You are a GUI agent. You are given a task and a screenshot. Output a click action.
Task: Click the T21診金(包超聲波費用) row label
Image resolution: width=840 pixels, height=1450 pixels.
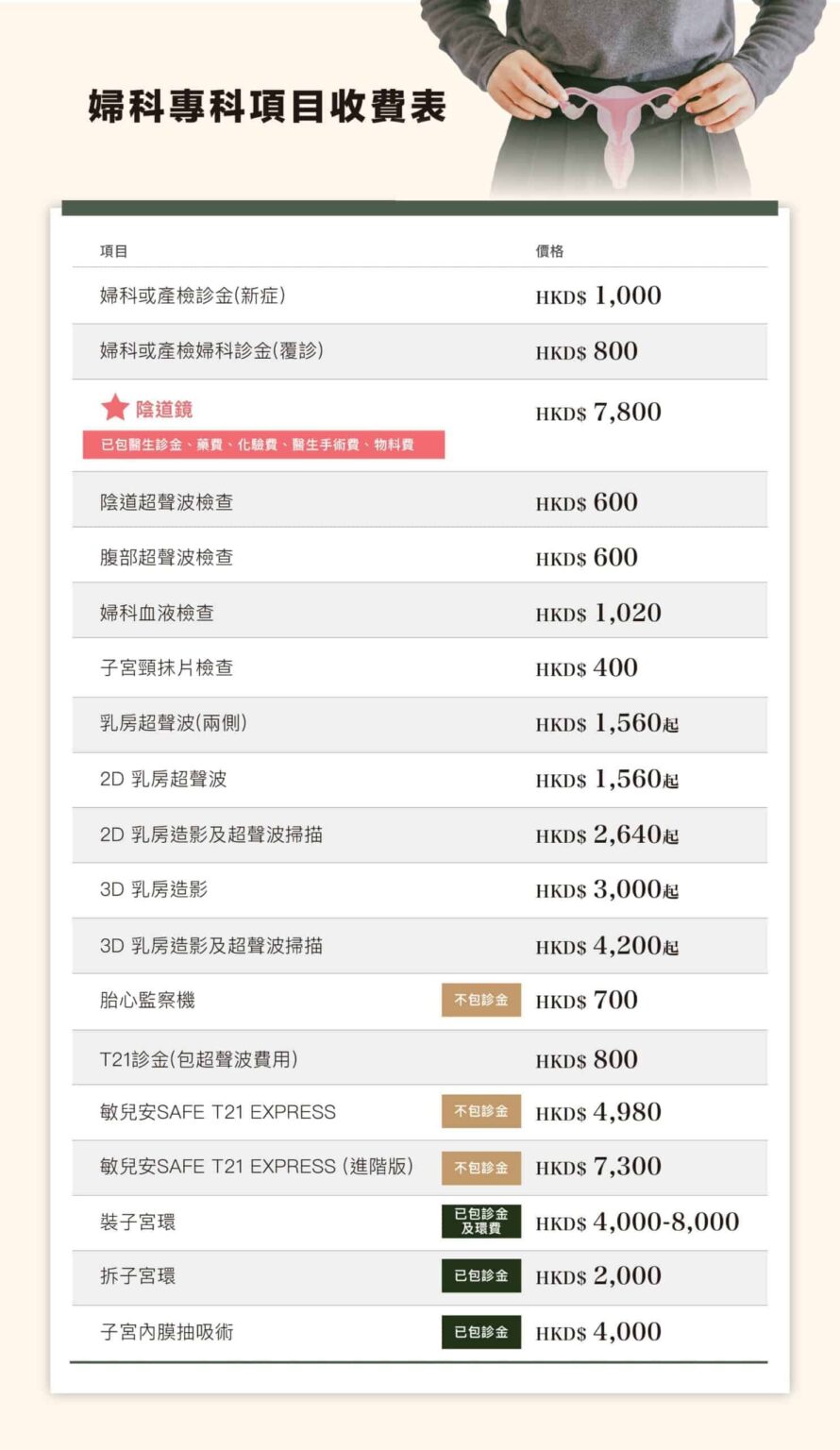click(199, 1059)
